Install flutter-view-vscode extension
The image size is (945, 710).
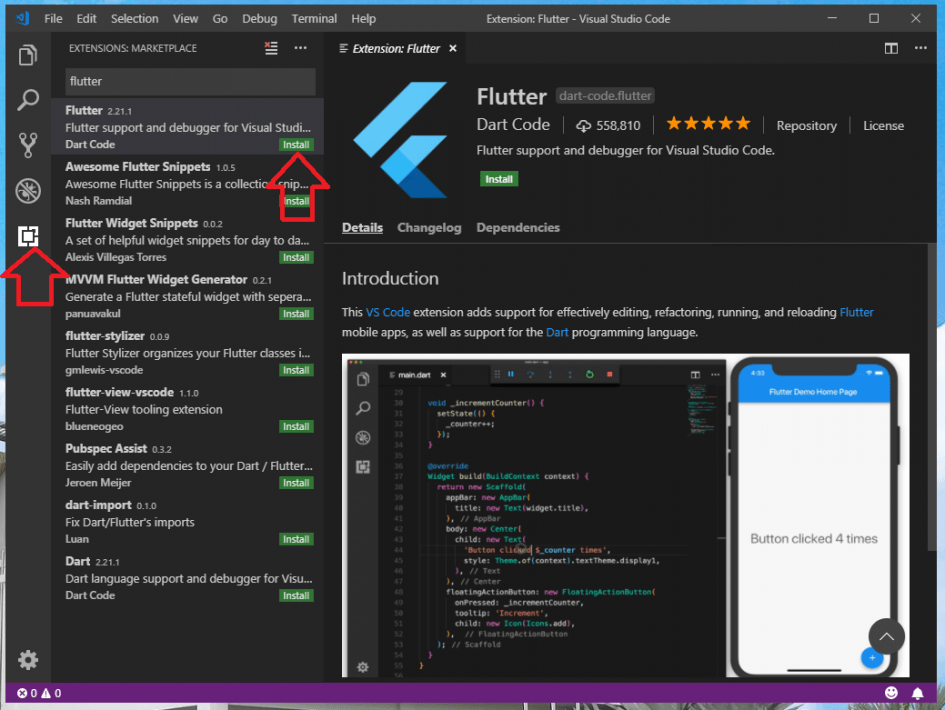(x=296, y=427)
